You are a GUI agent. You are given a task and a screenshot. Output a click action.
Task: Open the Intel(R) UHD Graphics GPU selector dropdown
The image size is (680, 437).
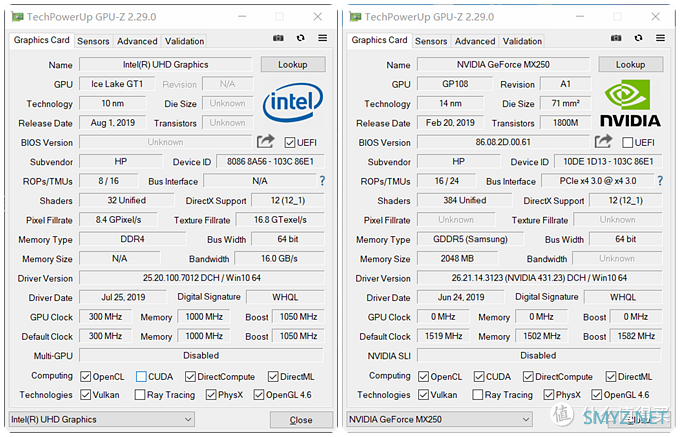[101, 420]
